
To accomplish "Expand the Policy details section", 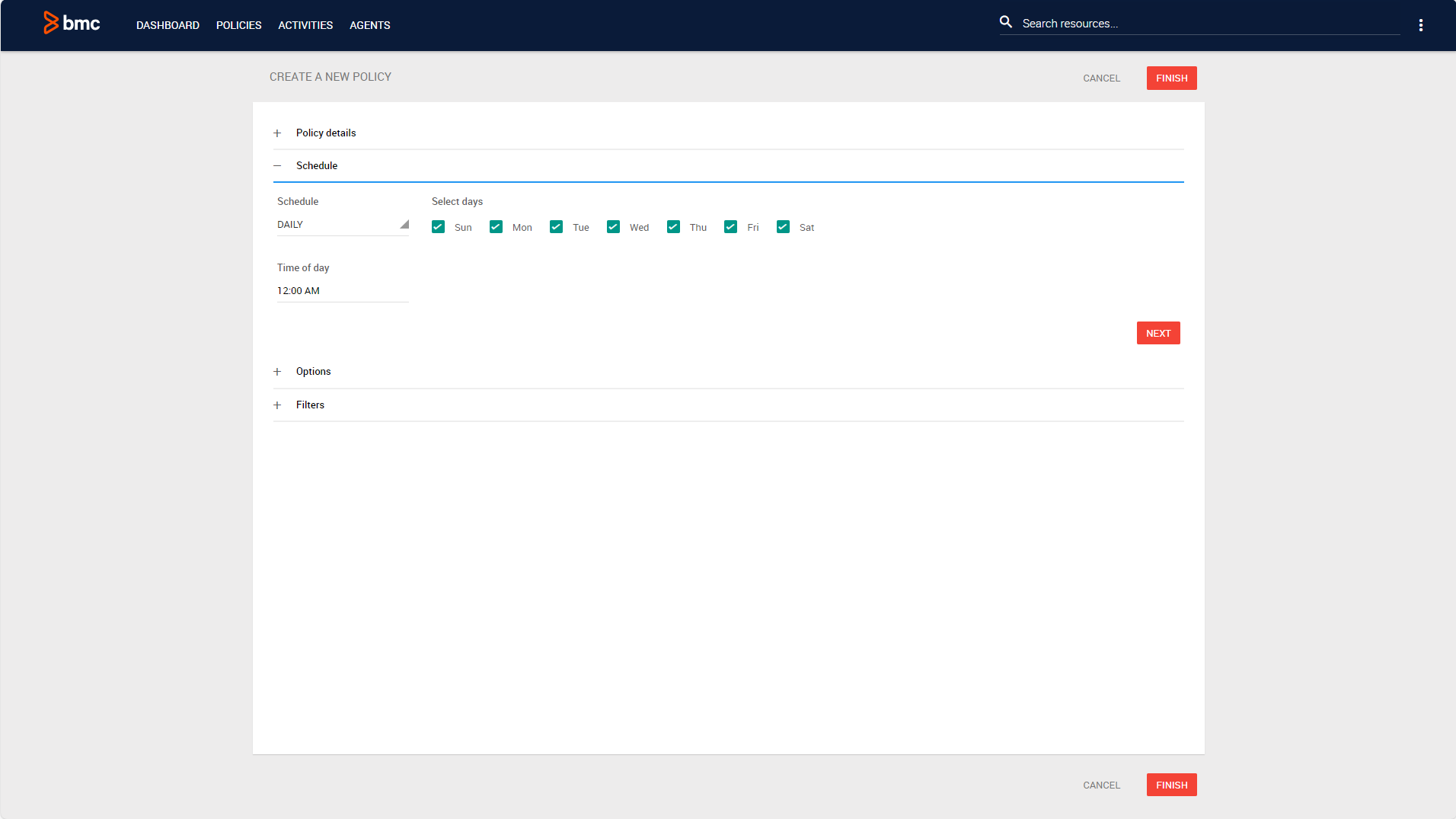I will click(x=278, y=133).
